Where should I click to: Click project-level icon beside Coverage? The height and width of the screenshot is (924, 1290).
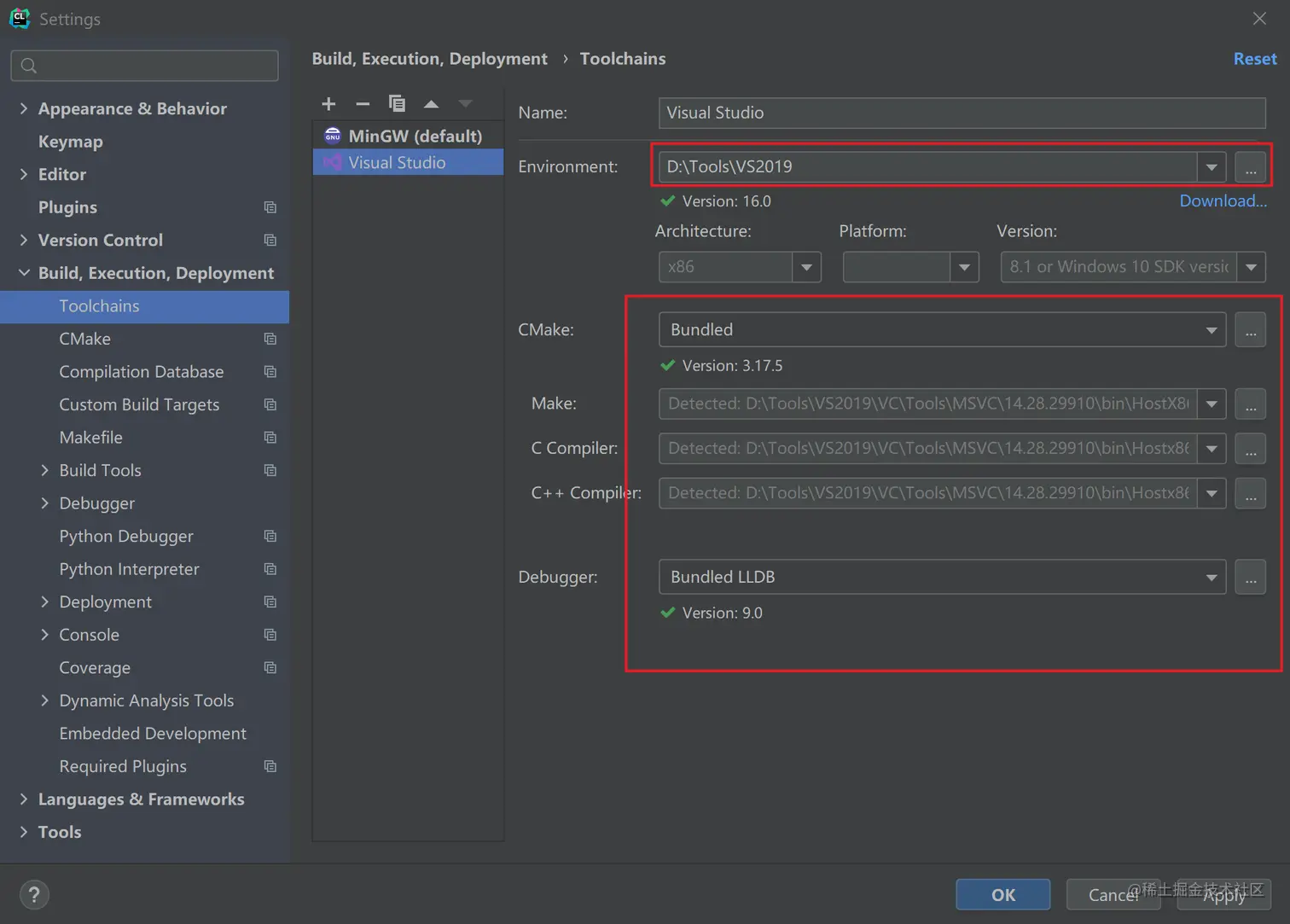(x=270, y=668)
